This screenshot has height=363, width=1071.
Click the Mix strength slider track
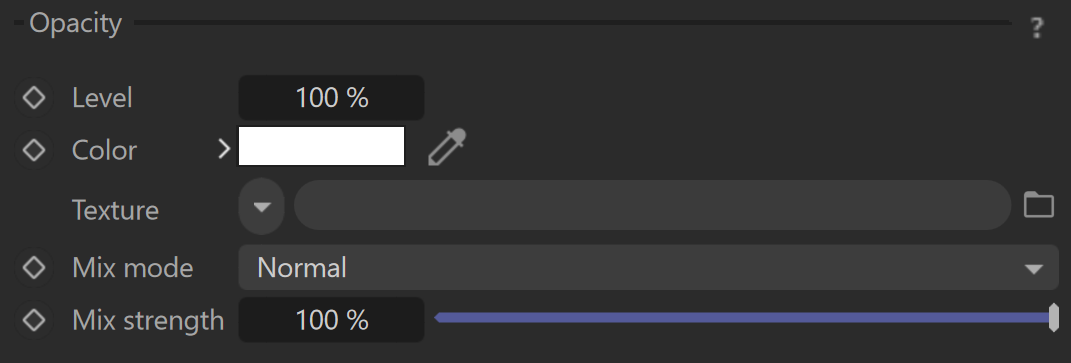743,317
